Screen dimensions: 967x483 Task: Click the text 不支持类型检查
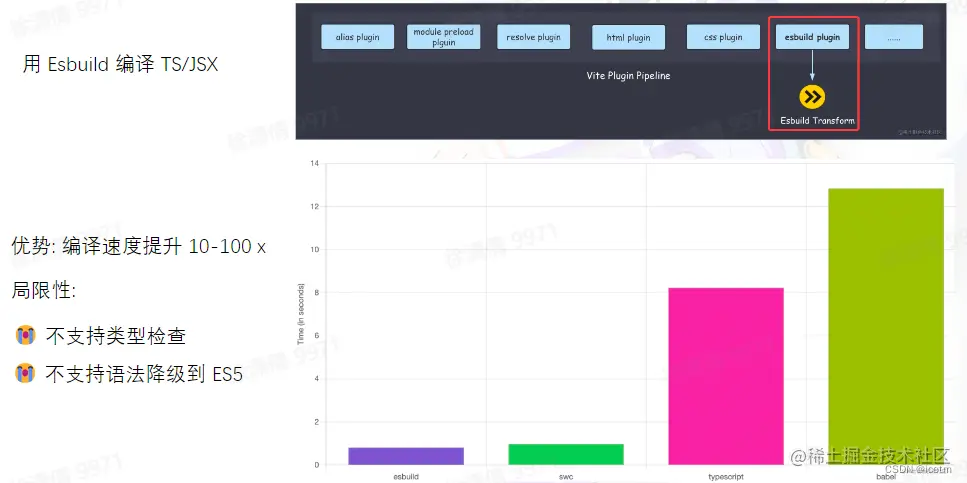coord(116,336)
